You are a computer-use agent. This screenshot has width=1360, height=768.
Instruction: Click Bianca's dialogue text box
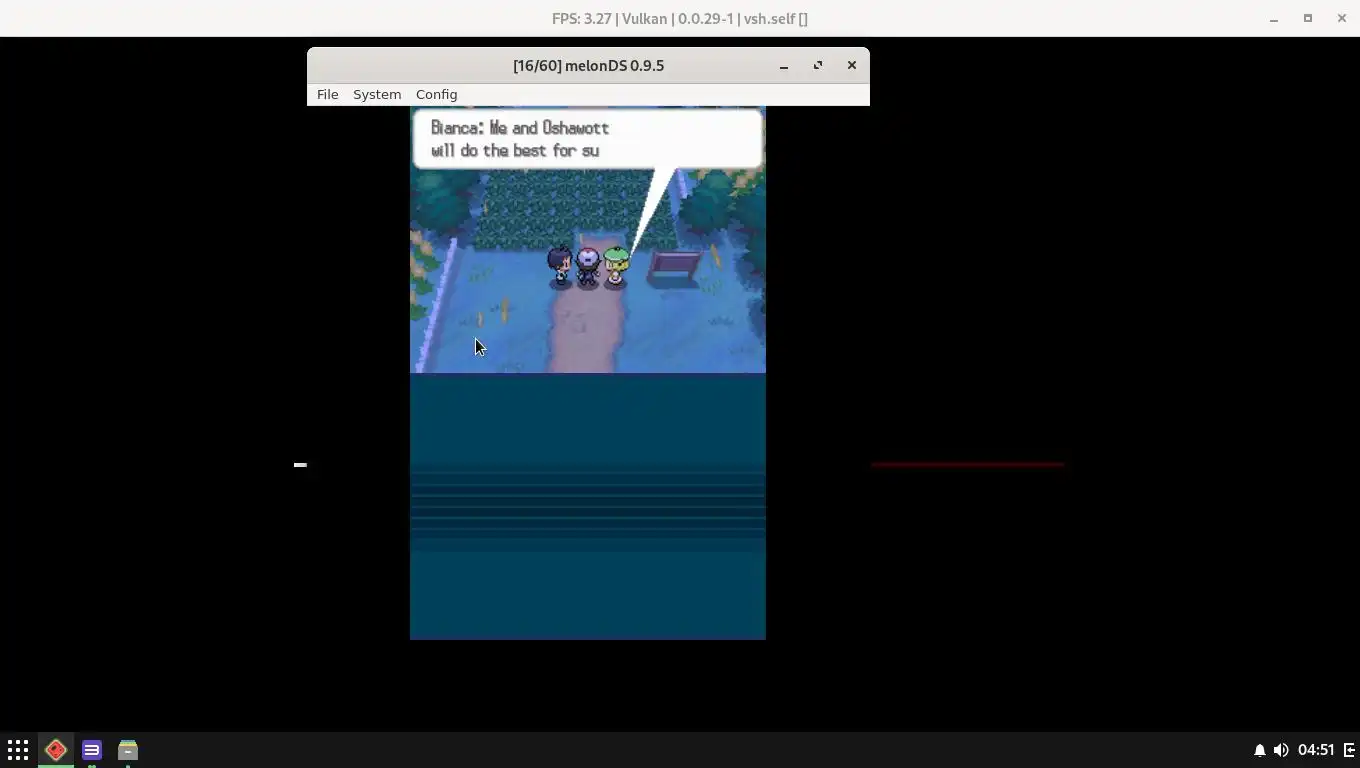point(588,139)
